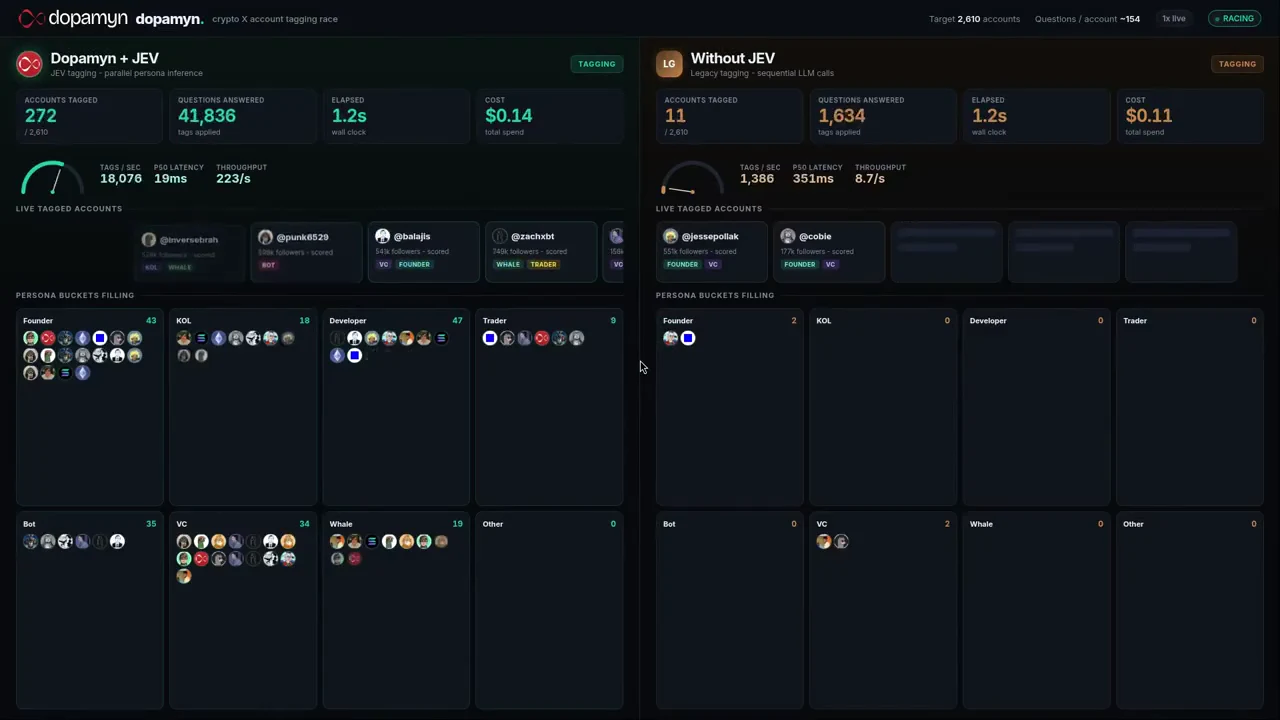Screen dimensions: 1280x720
Task: Select bright red infinity avatar in Dopamyn VC bucket
Action: 201,559
